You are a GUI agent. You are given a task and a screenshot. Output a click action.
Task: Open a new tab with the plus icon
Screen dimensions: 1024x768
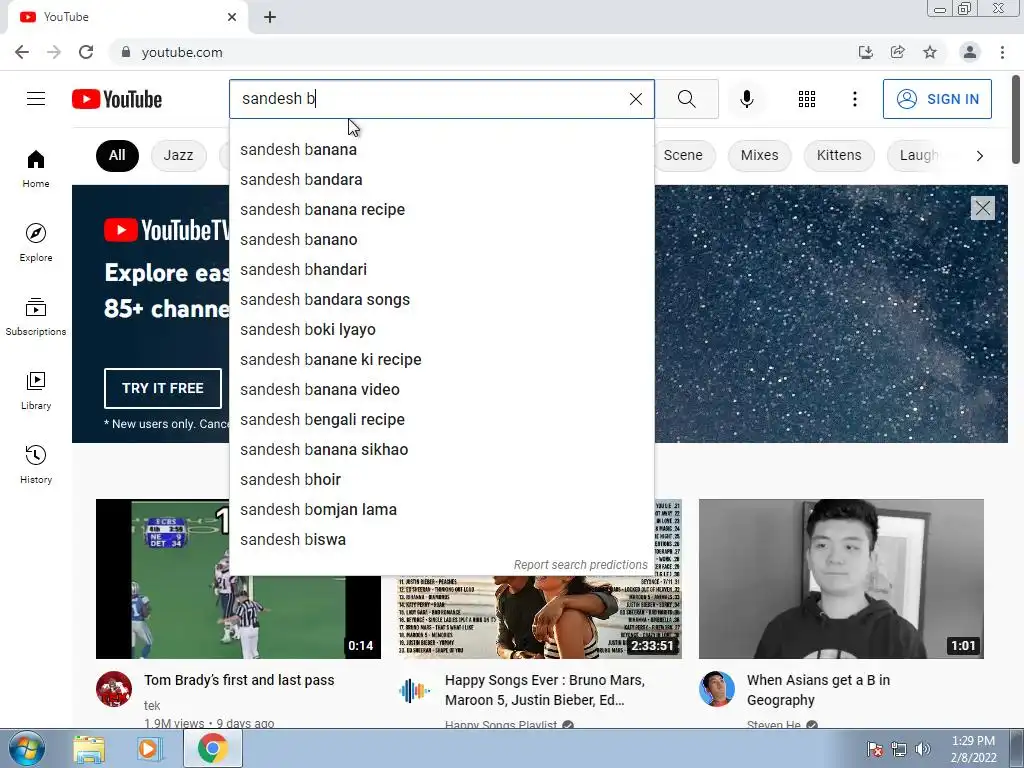click(270, 17)
